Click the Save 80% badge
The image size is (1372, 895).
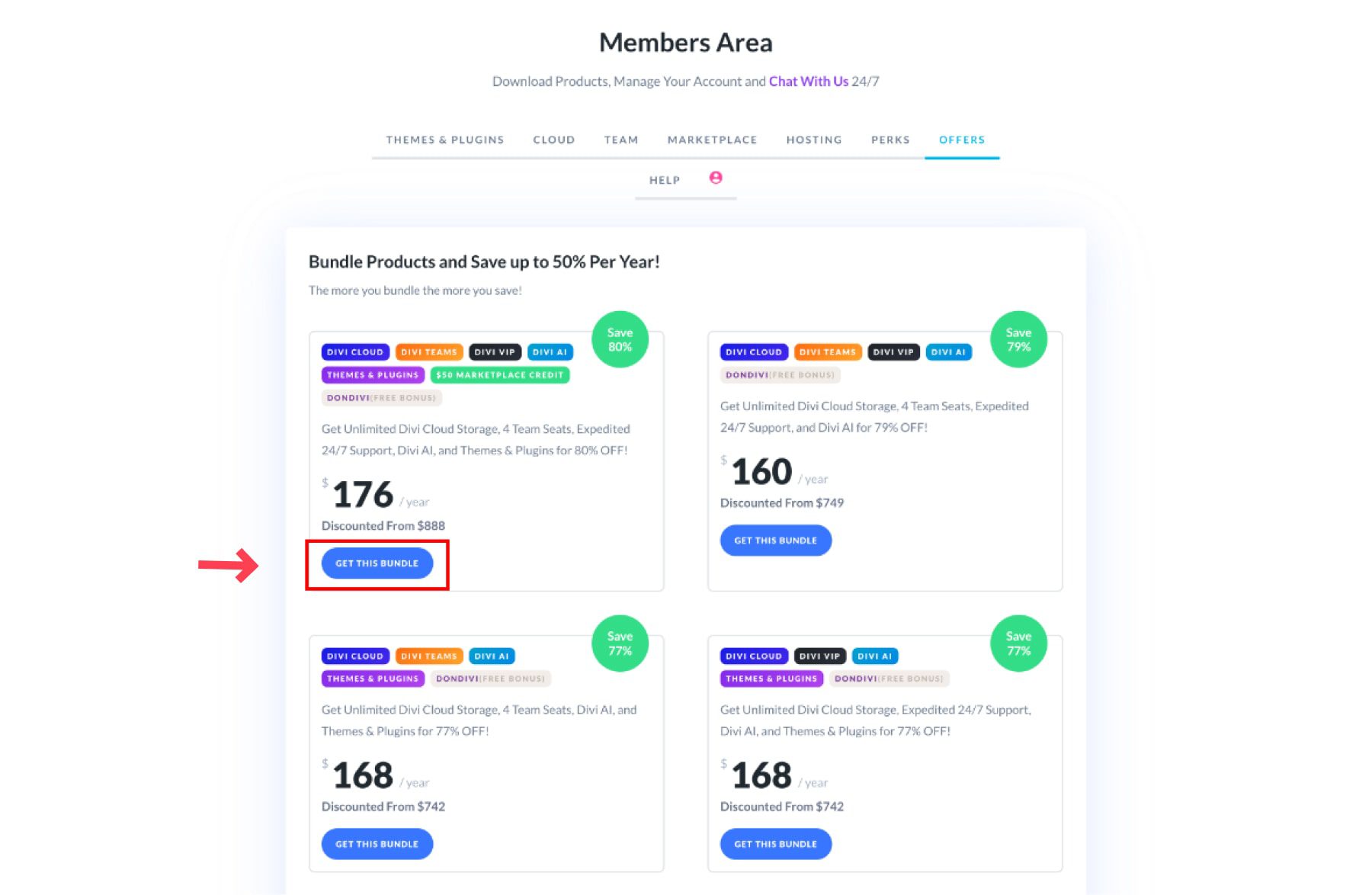tap(620, 339)
